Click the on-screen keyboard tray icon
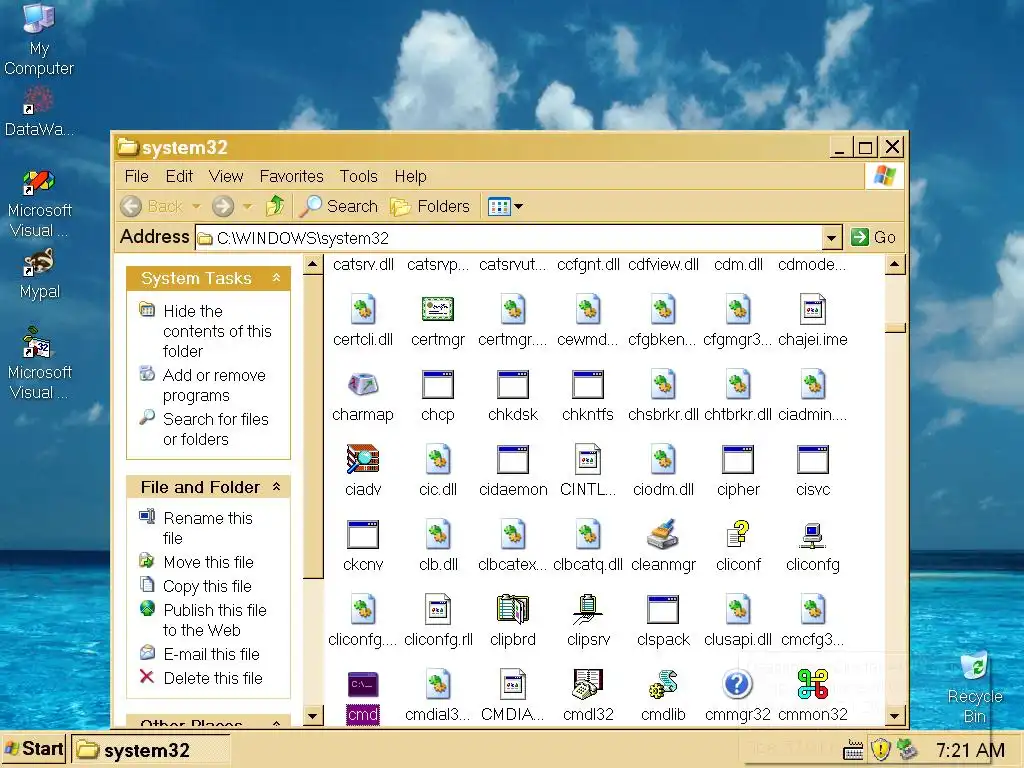Image resolution: width=1024 pixels, height=768 pixels. click(853, 750)
